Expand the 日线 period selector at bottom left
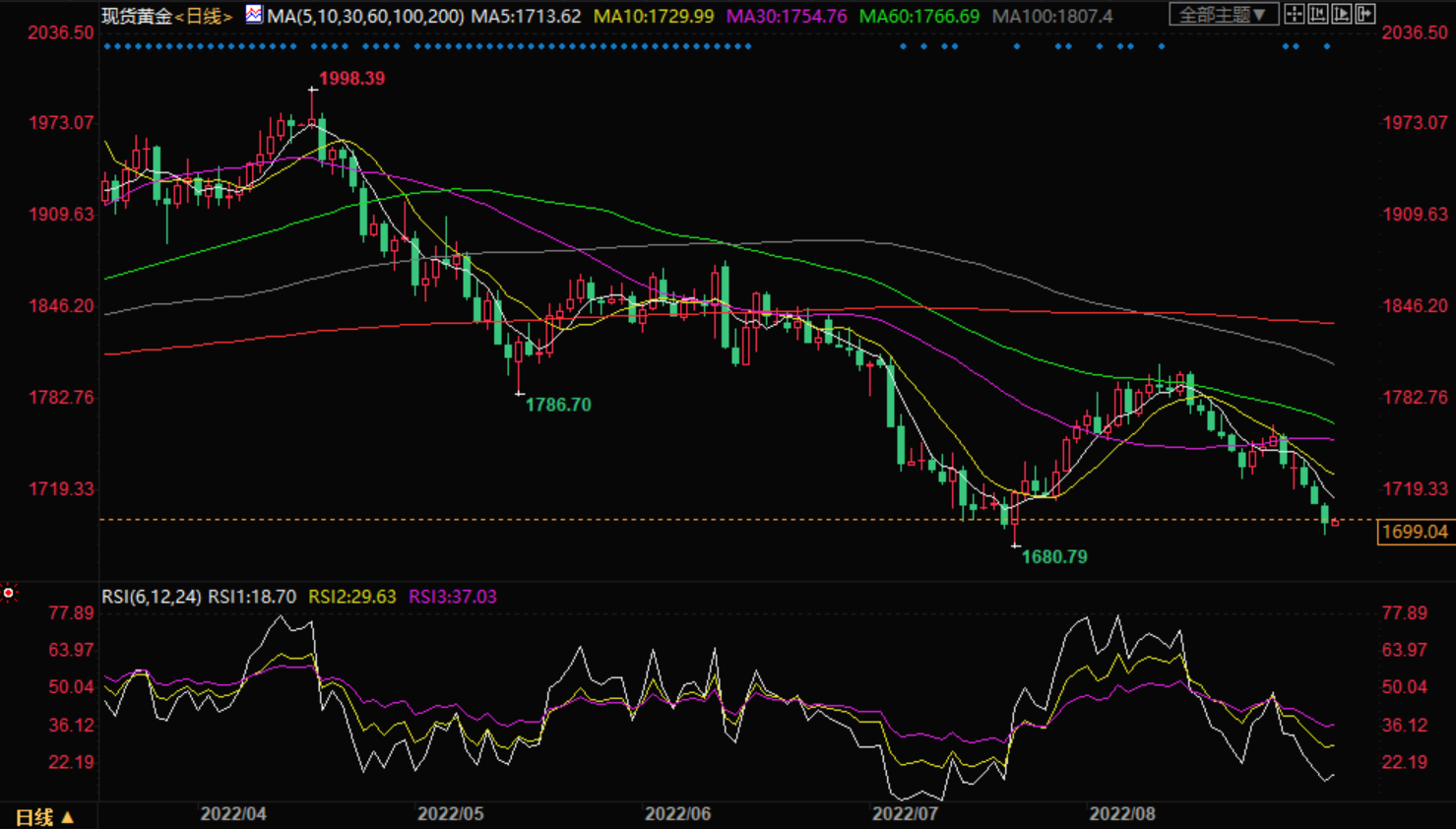This screenshot has width=1456, height=829. 44,817
